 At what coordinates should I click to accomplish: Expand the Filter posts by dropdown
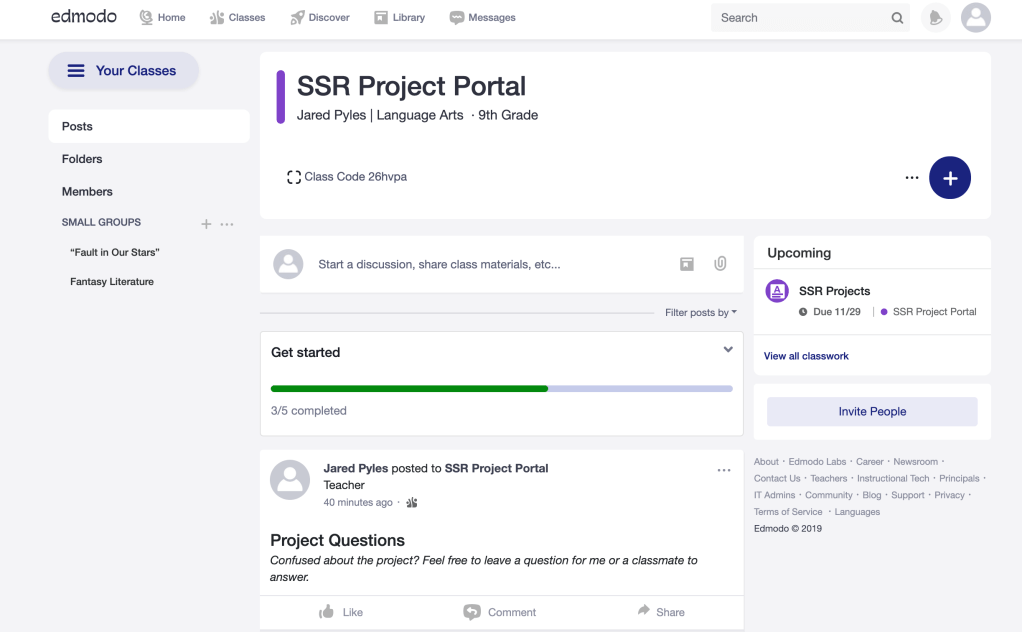click(700, 313)
